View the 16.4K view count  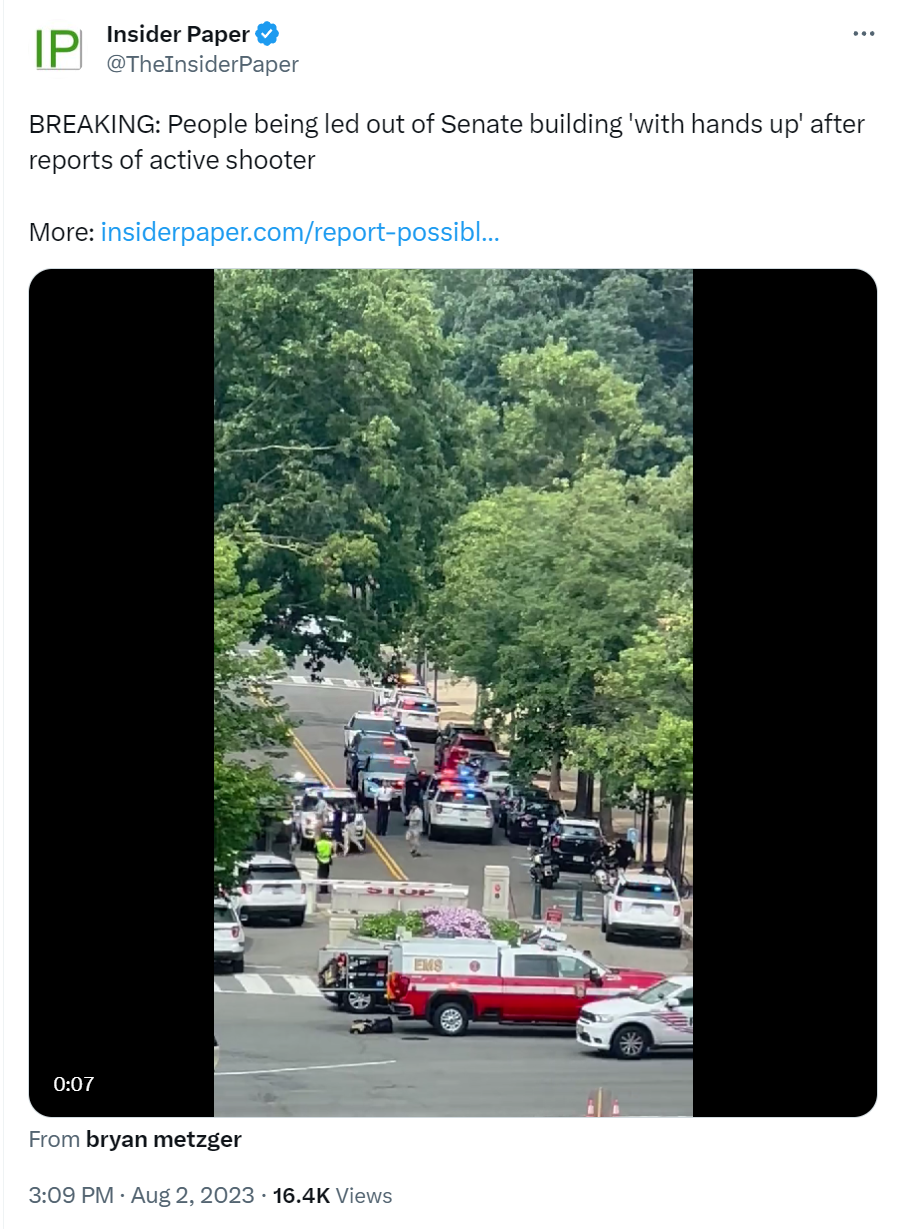coord(301,1195)
